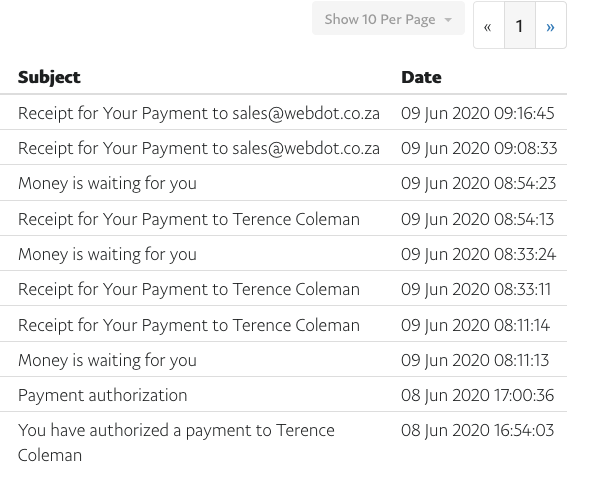The image size is (593, 480).
Task: Open the Show 10 Per Page dropdown
Action: (x=388, y=19)
